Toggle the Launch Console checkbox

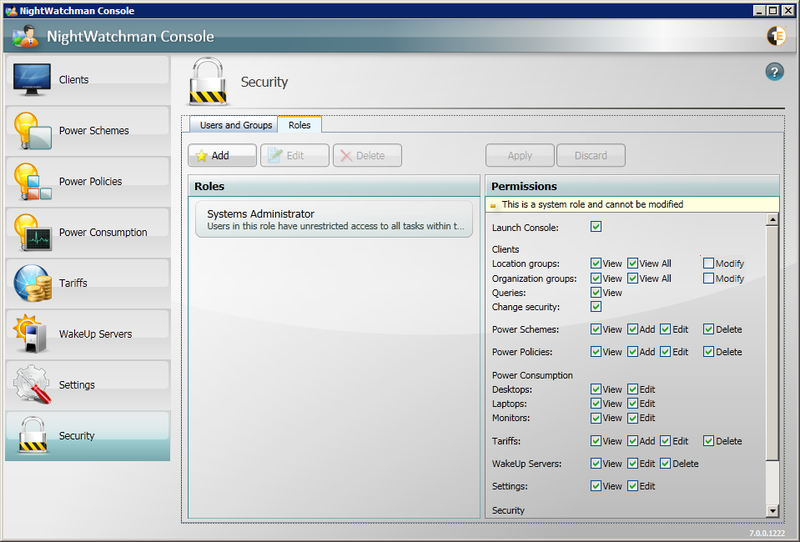tap(596, 227)
